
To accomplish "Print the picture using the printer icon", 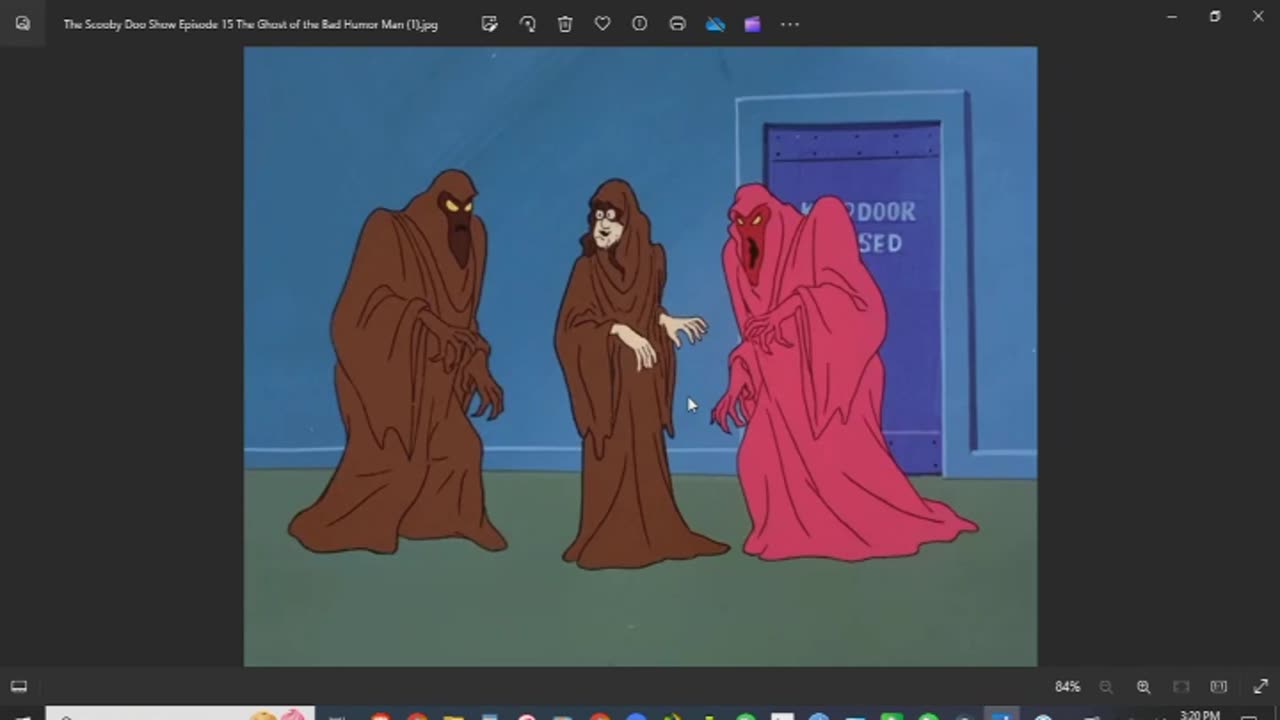I will pyautogui.click(x=677, y=24).
